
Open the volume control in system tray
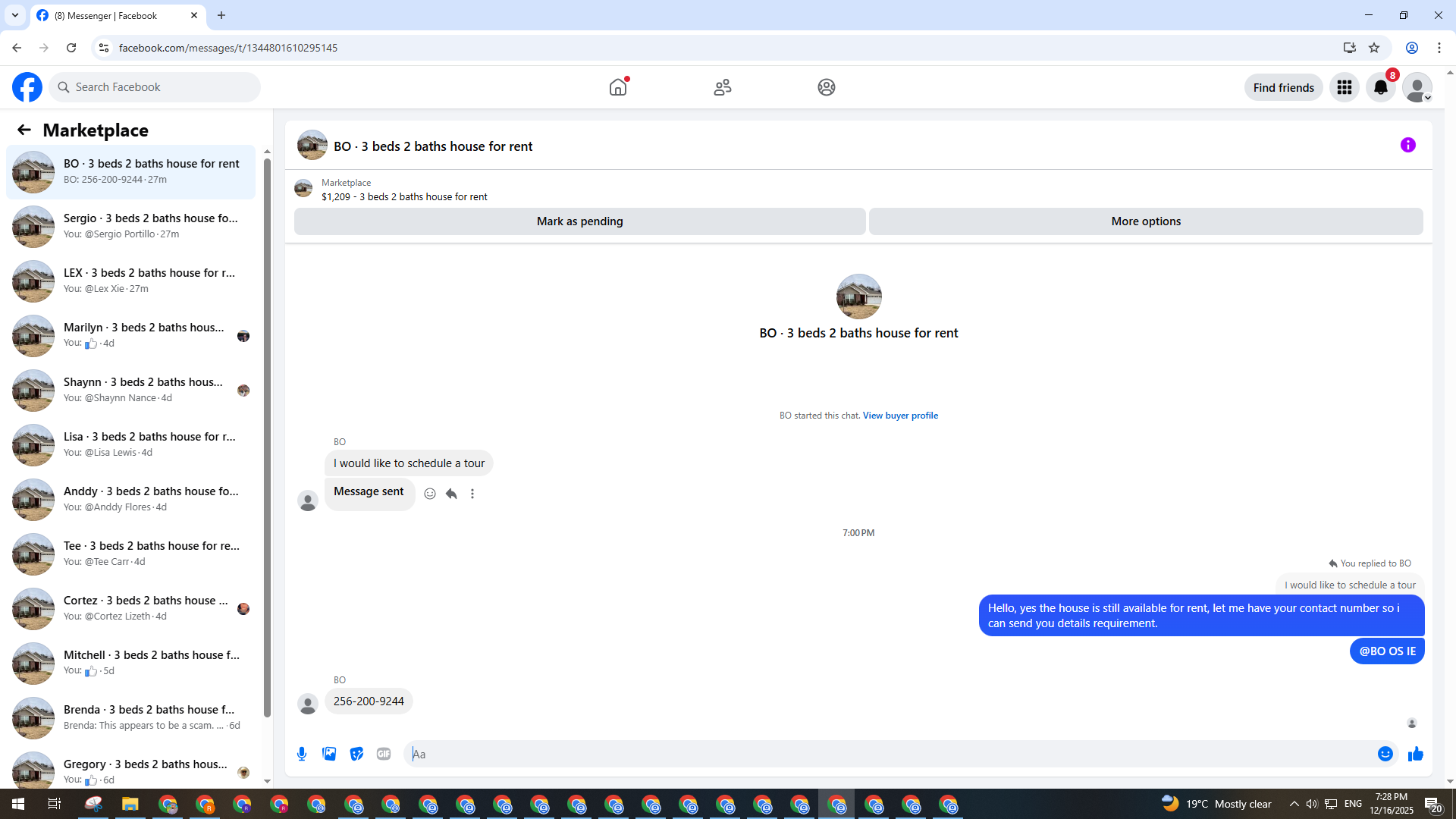coord(1312,804)
